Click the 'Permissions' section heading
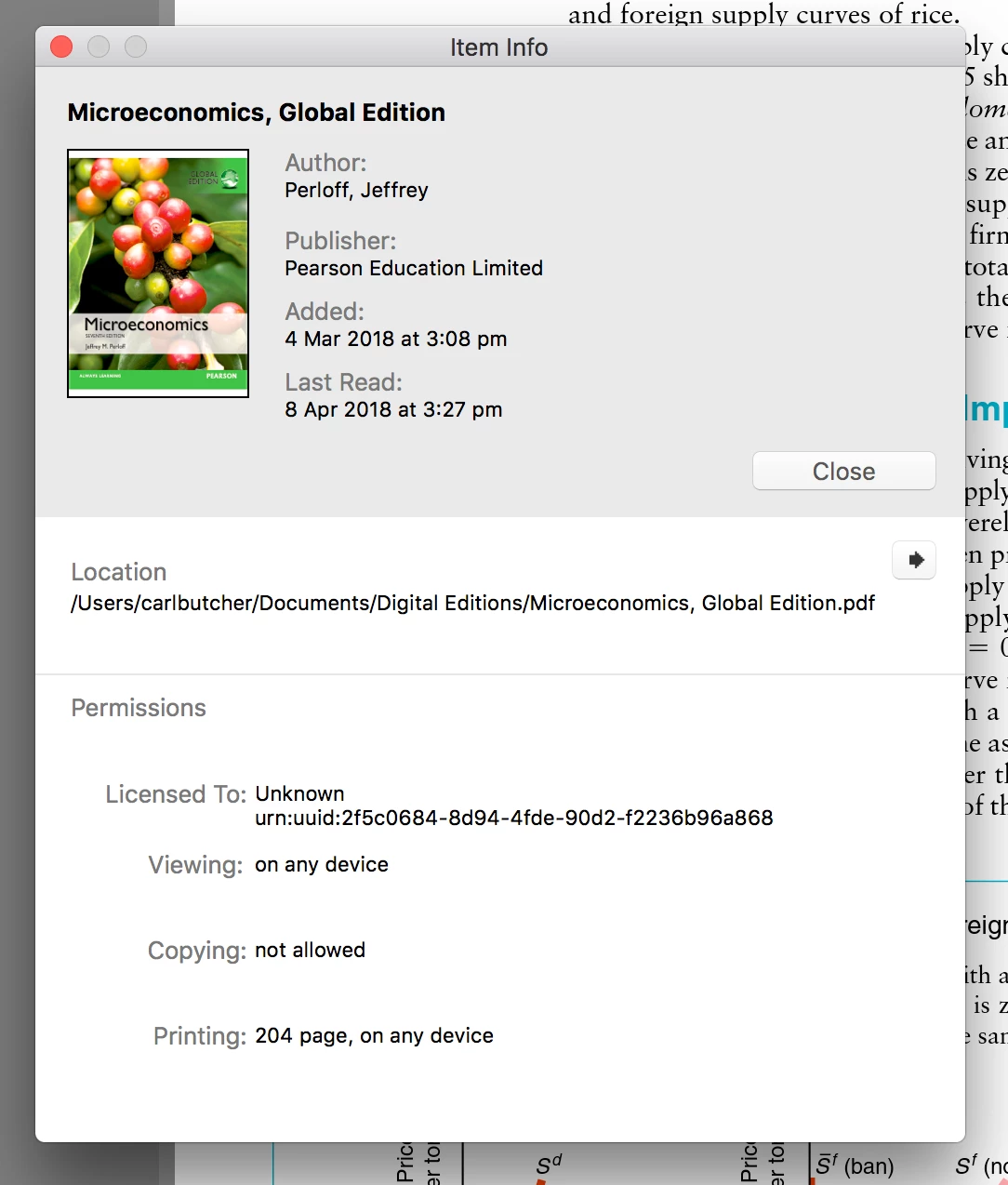1008x1185 pixels. pos(139,708)
